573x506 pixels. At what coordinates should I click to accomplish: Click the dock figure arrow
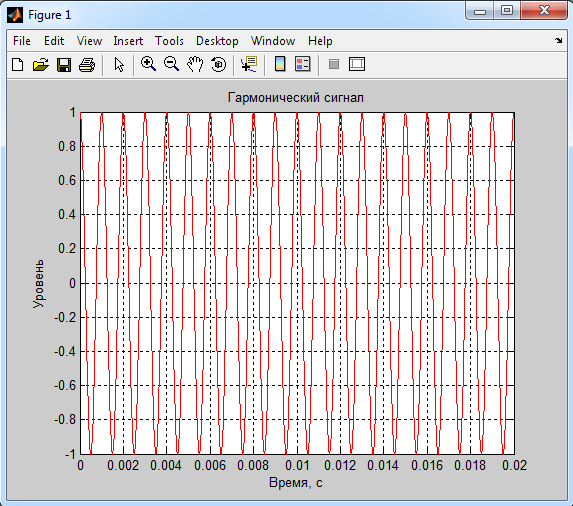[x=558, y=40]
